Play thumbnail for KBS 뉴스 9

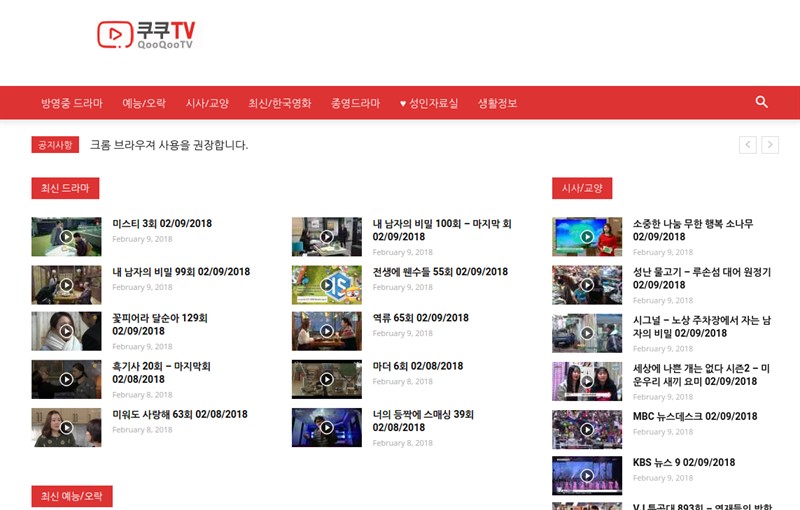pyautogui.click(x=587, y=476)
